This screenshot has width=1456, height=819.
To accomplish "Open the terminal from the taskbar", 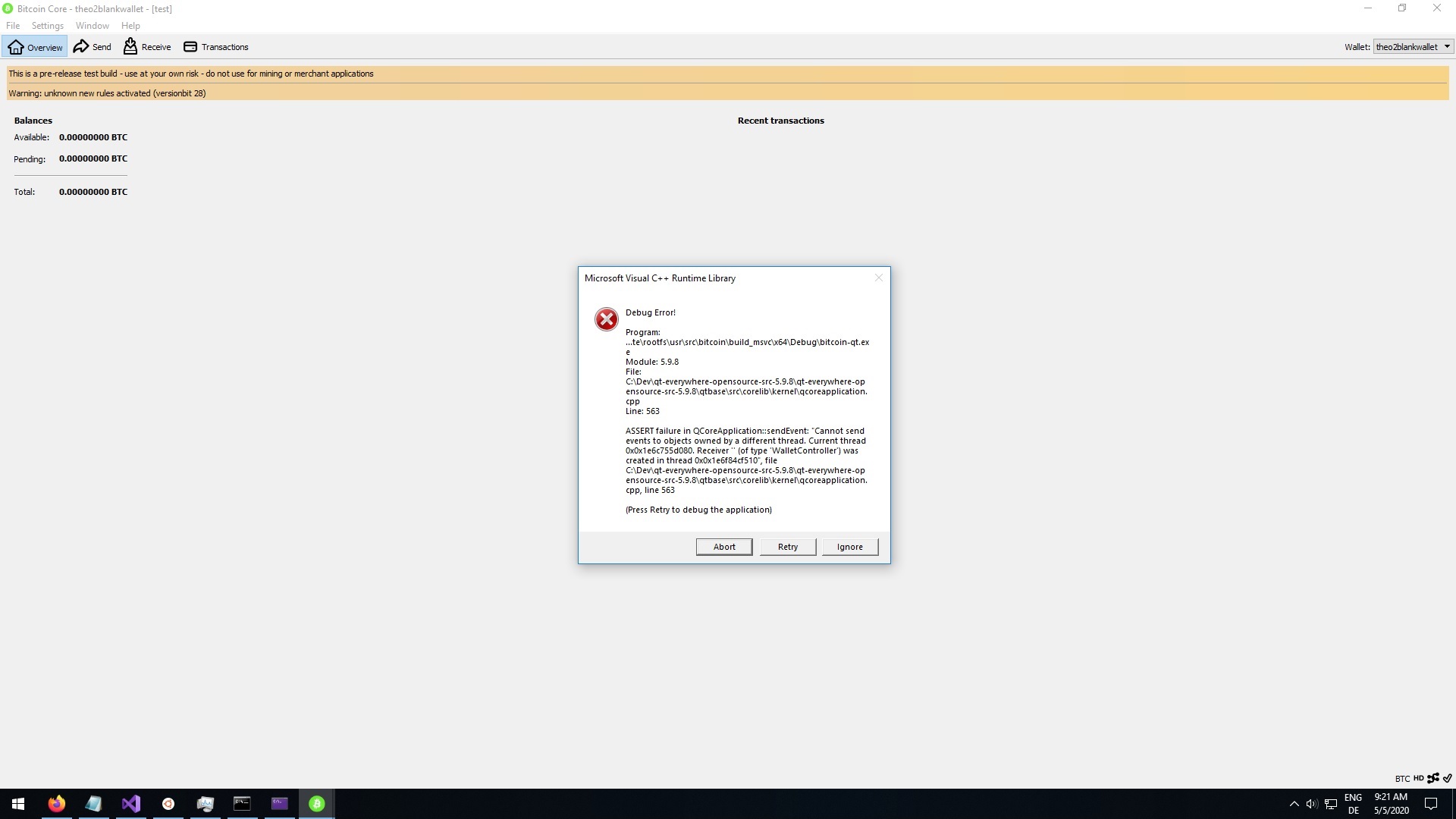I will (x=242, y=803).
